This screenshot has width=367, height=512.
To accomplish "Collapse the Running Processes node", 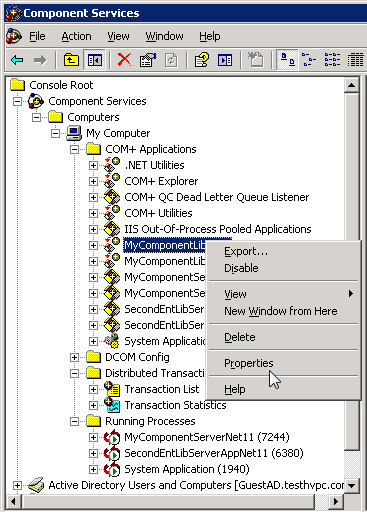I will click(x=74, y=421).
